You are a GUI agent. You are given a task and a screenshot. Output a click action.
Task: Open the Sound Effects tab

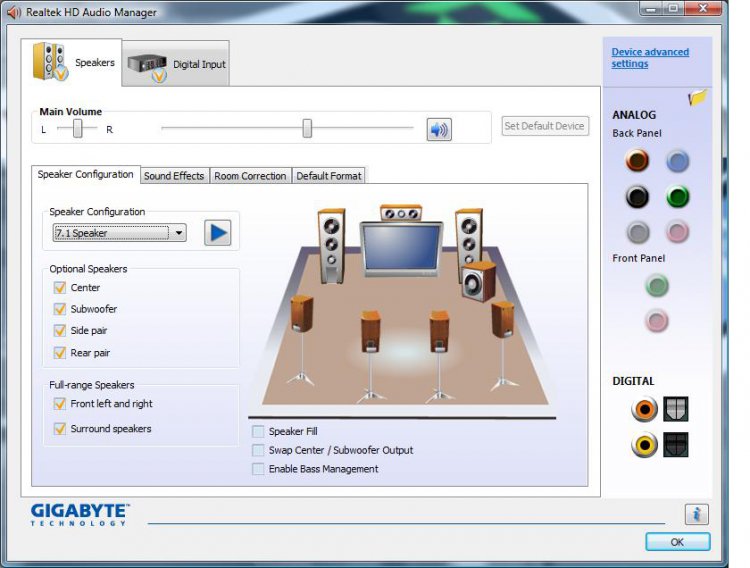174,176
